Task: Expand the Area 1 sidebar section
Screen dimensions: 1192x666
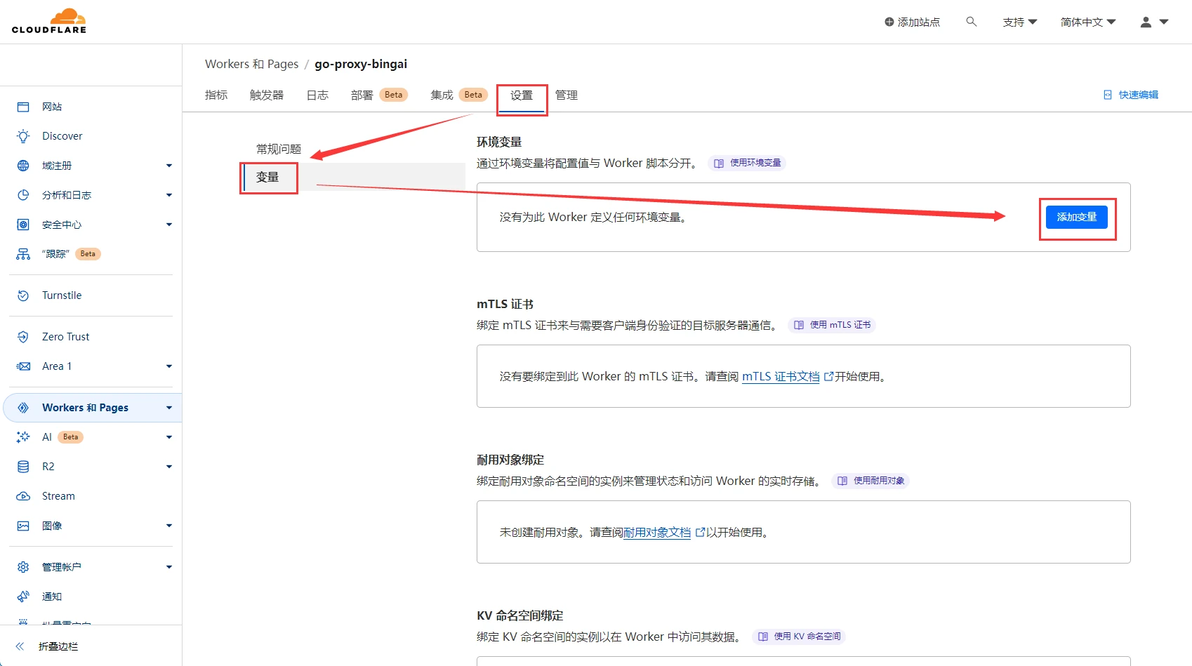Action: point(169,366)
